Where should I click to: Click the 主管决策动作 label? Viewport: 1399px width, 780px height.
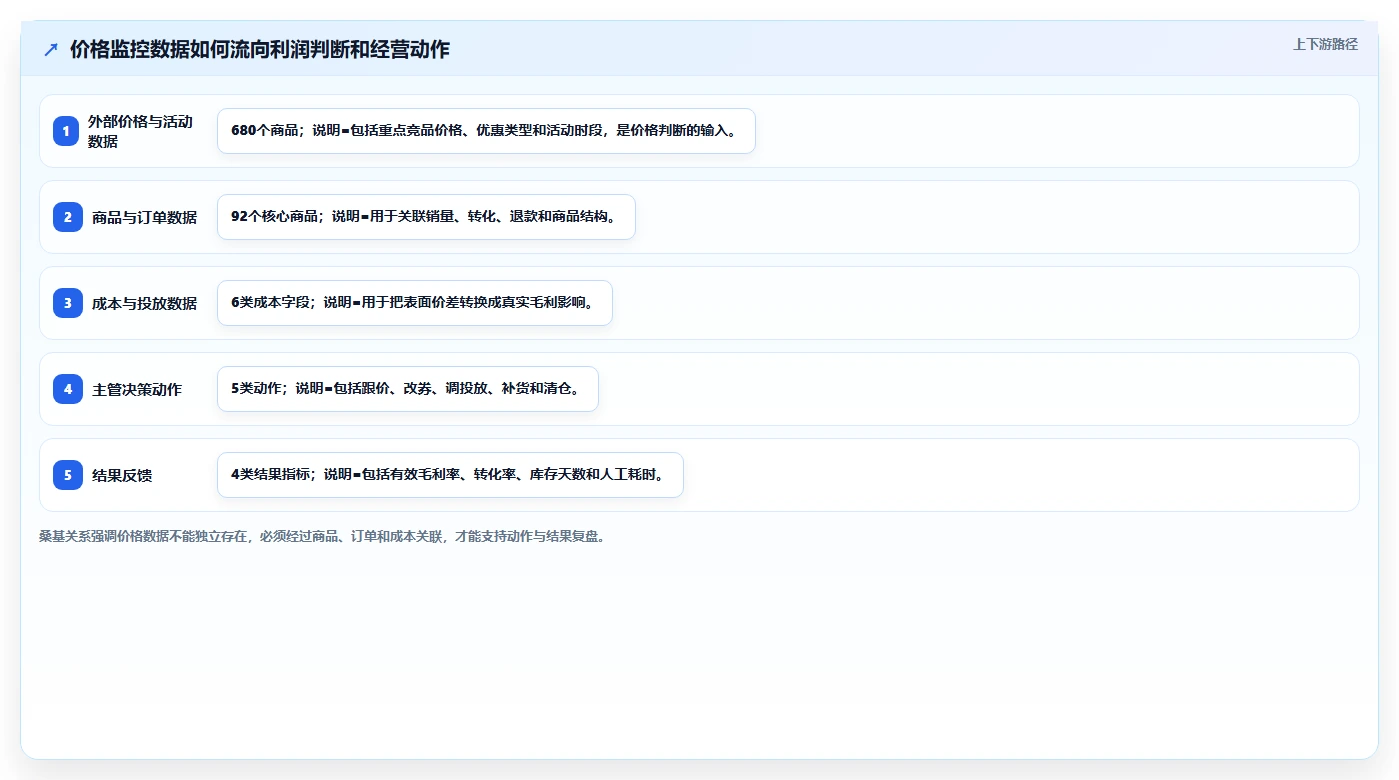137,389
